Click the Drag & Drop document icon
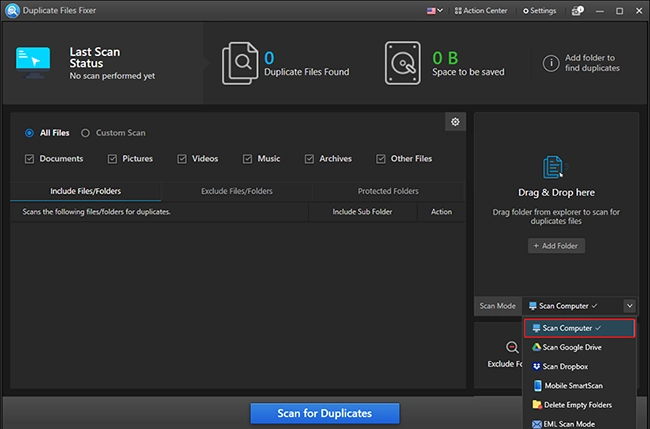Viewport: 650px width, 429px height. (x=555, y=167)
